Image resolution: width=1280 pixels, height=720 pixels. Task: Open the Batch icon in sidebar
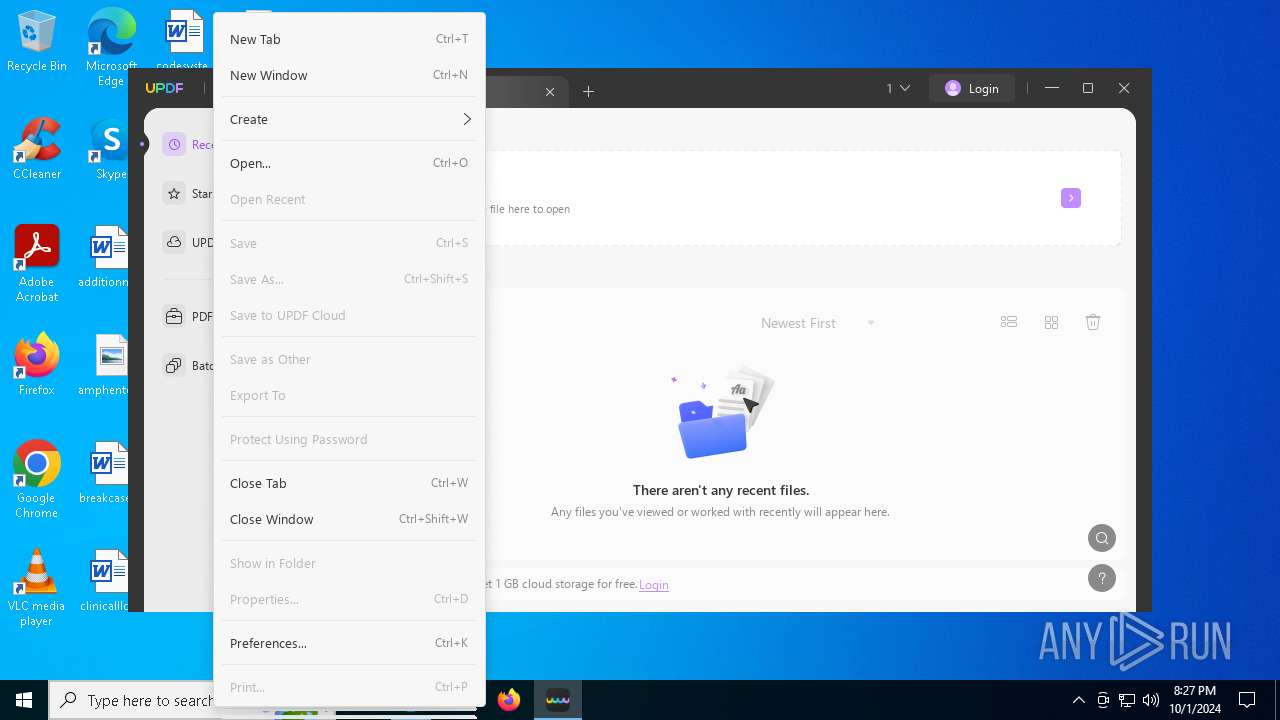tap(174, 365)
